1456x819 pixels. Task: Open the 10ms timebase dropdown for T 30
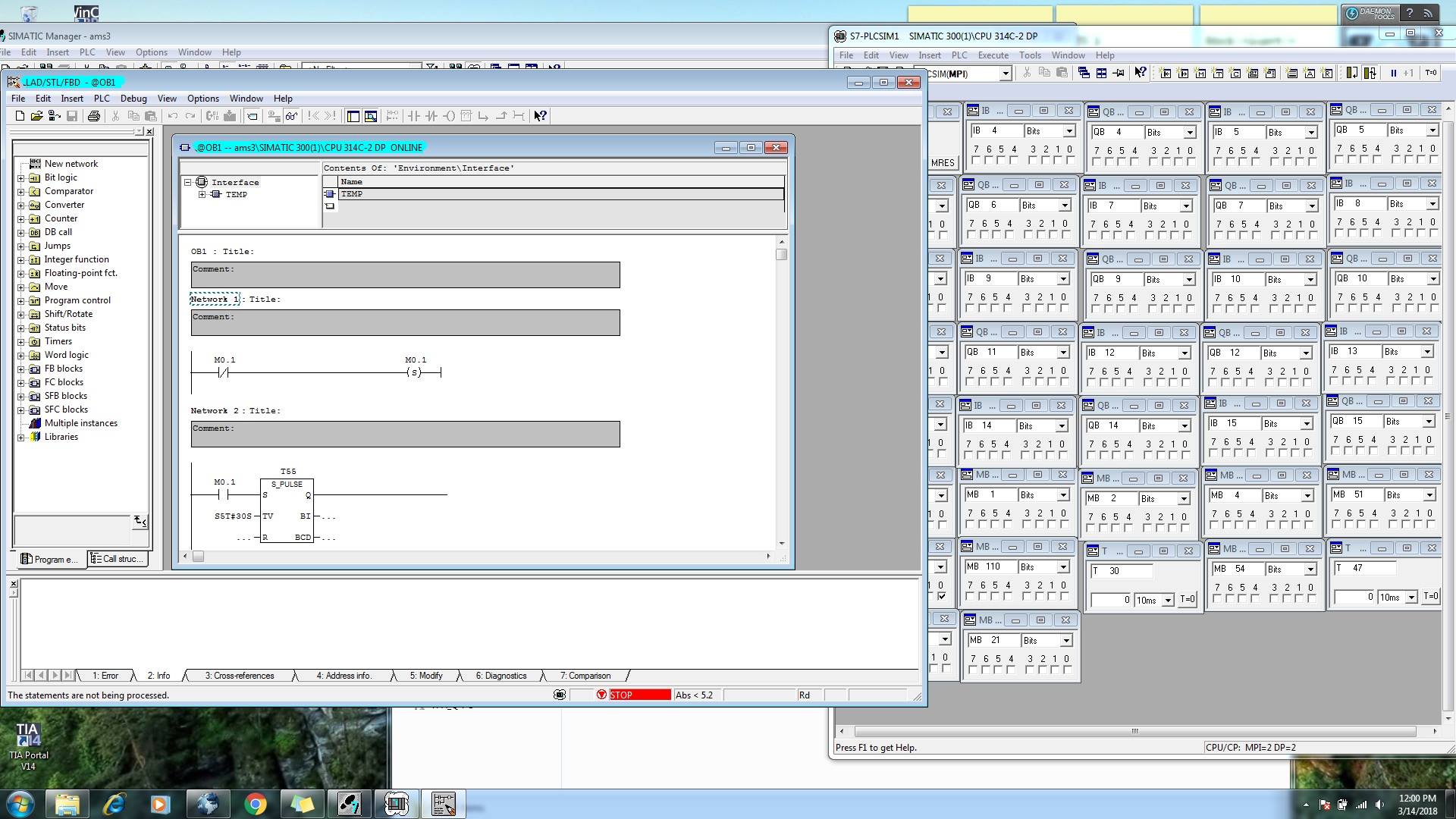tap(1168, 600)
